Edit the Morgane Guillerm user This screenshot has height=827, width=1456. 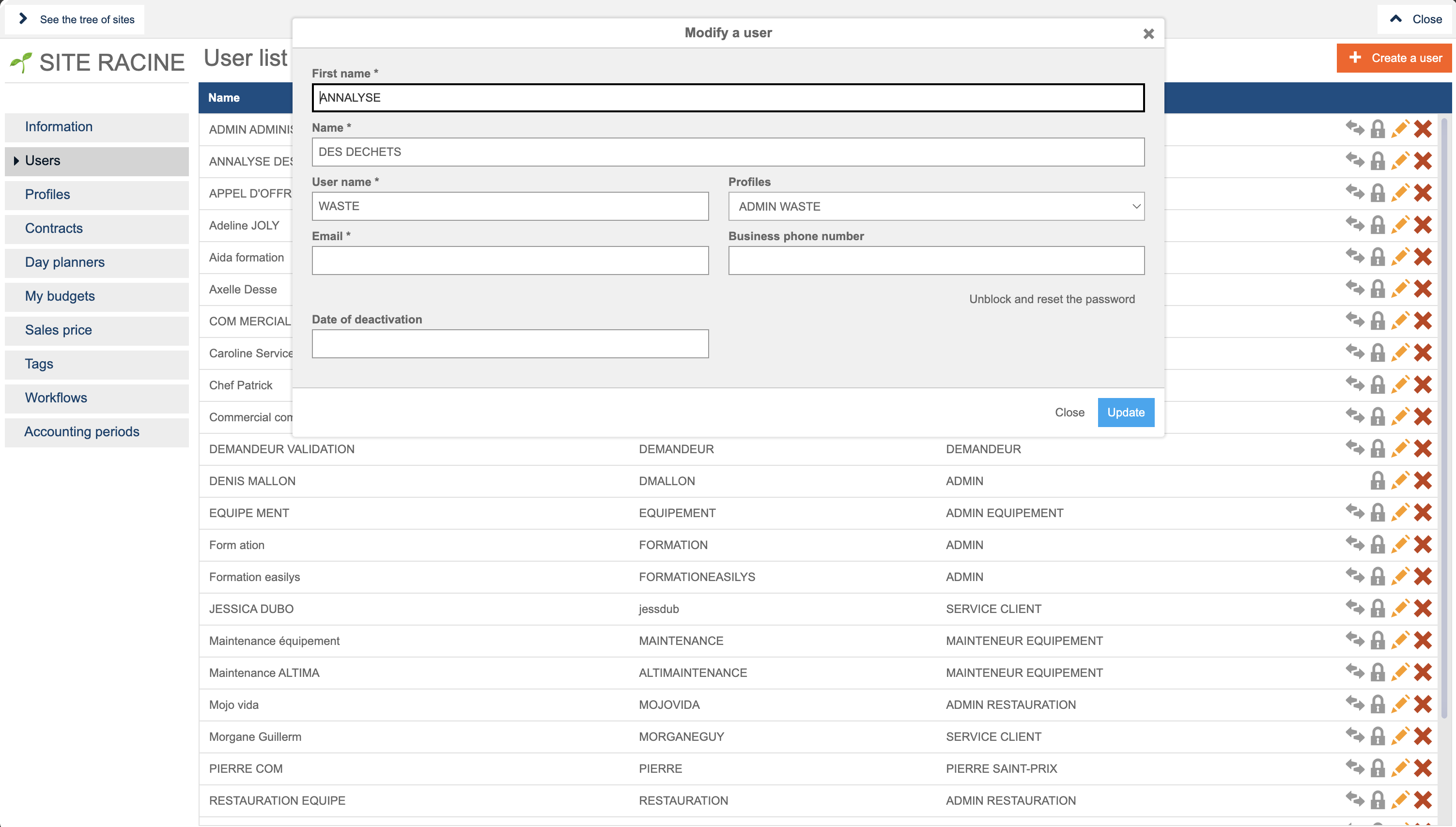[1400, 736]
